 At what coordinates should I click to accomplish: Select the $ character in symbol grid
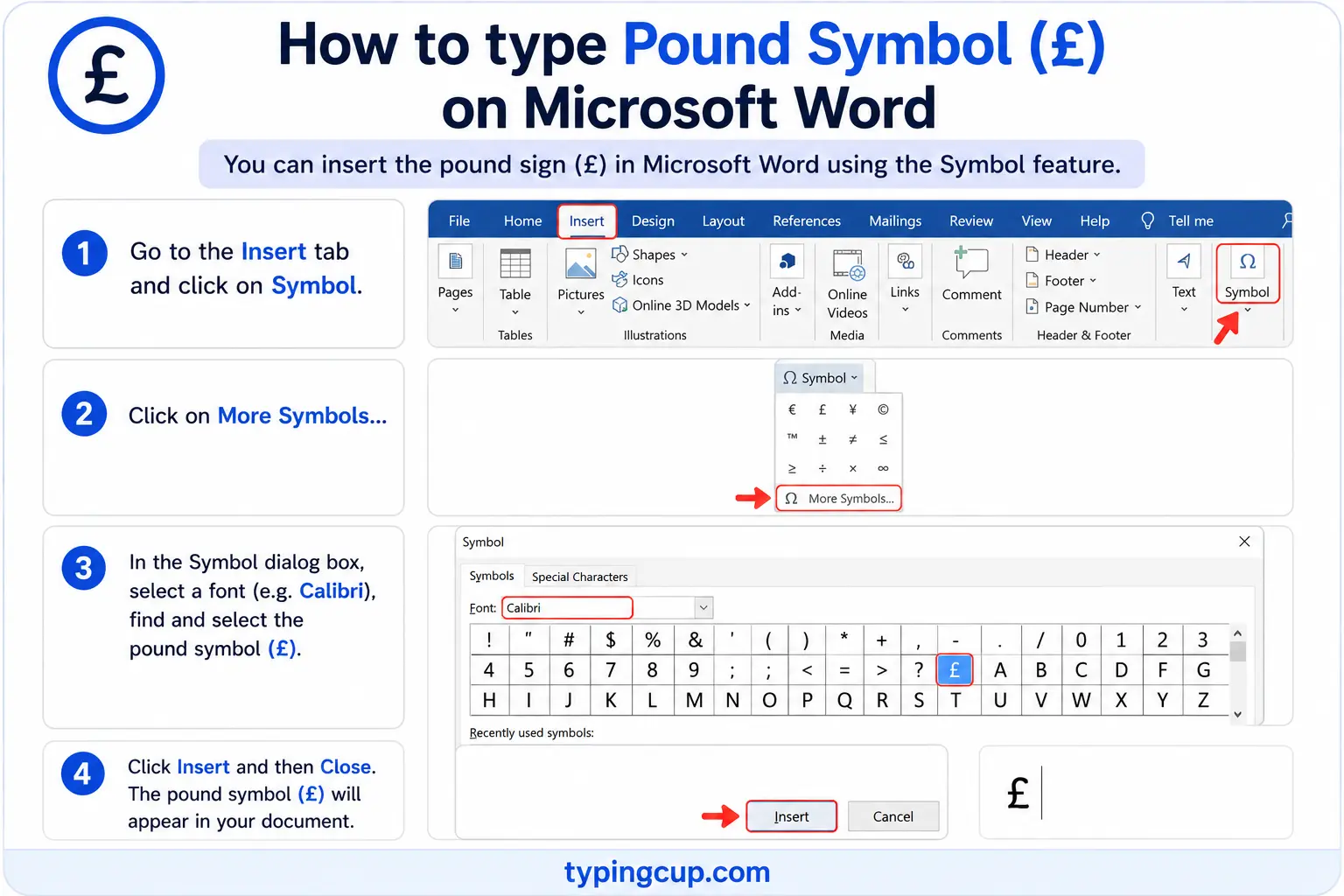[x=611, y=640]
